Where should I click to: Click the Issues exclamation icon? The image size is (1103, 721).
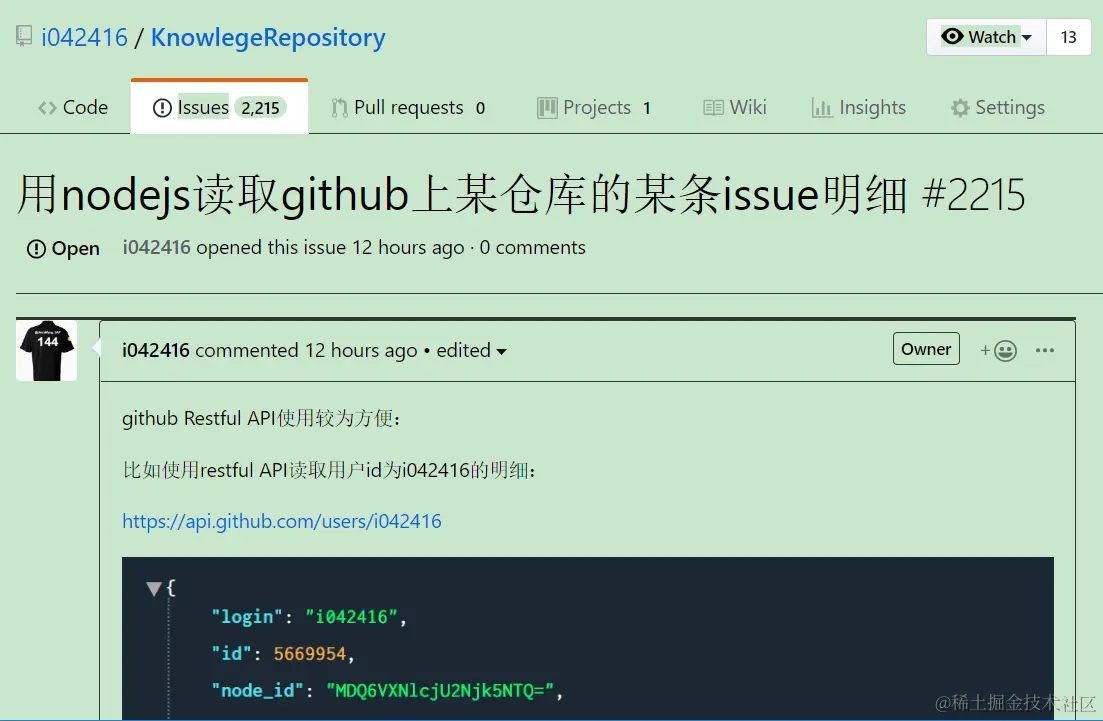162,108
